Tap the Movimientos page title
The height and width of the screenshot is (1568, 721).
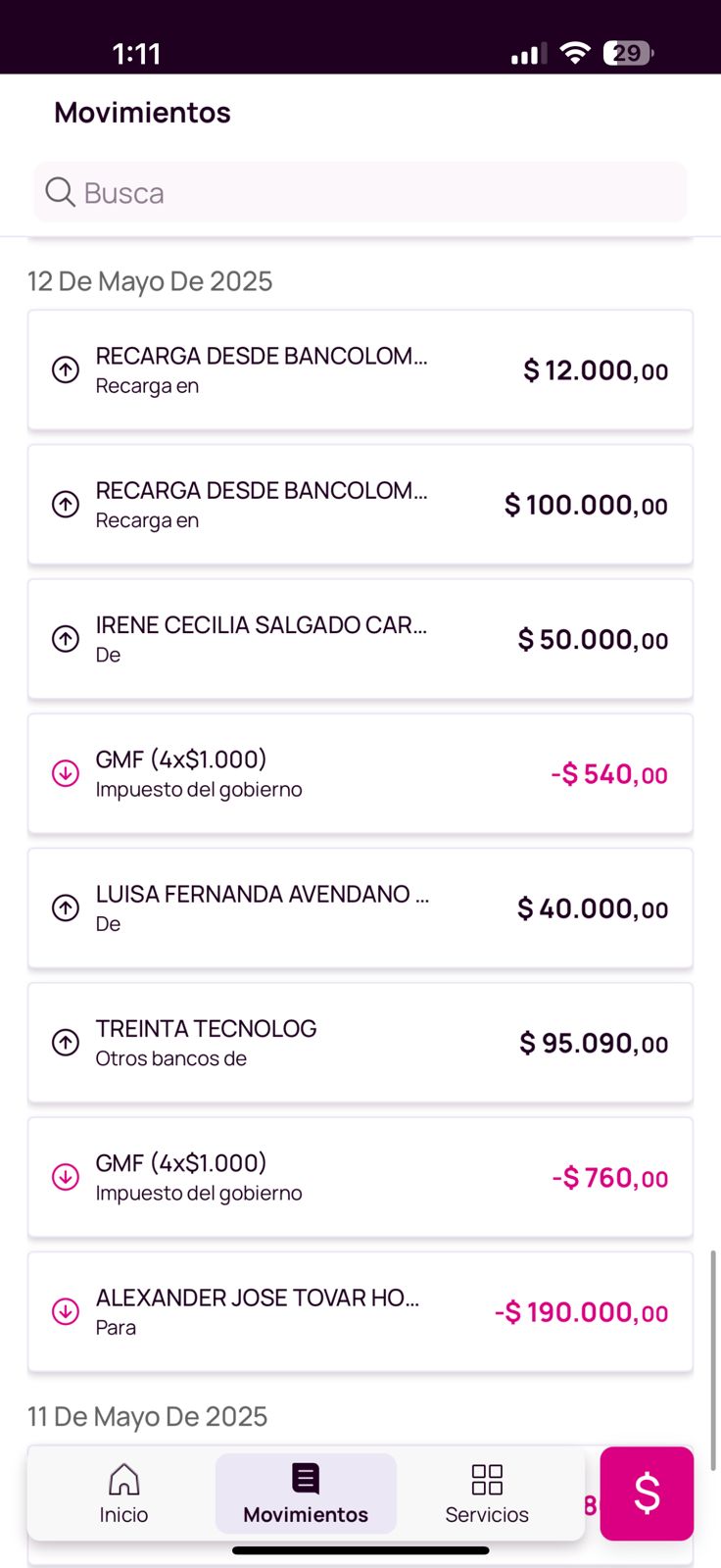[x=142, y=113]
